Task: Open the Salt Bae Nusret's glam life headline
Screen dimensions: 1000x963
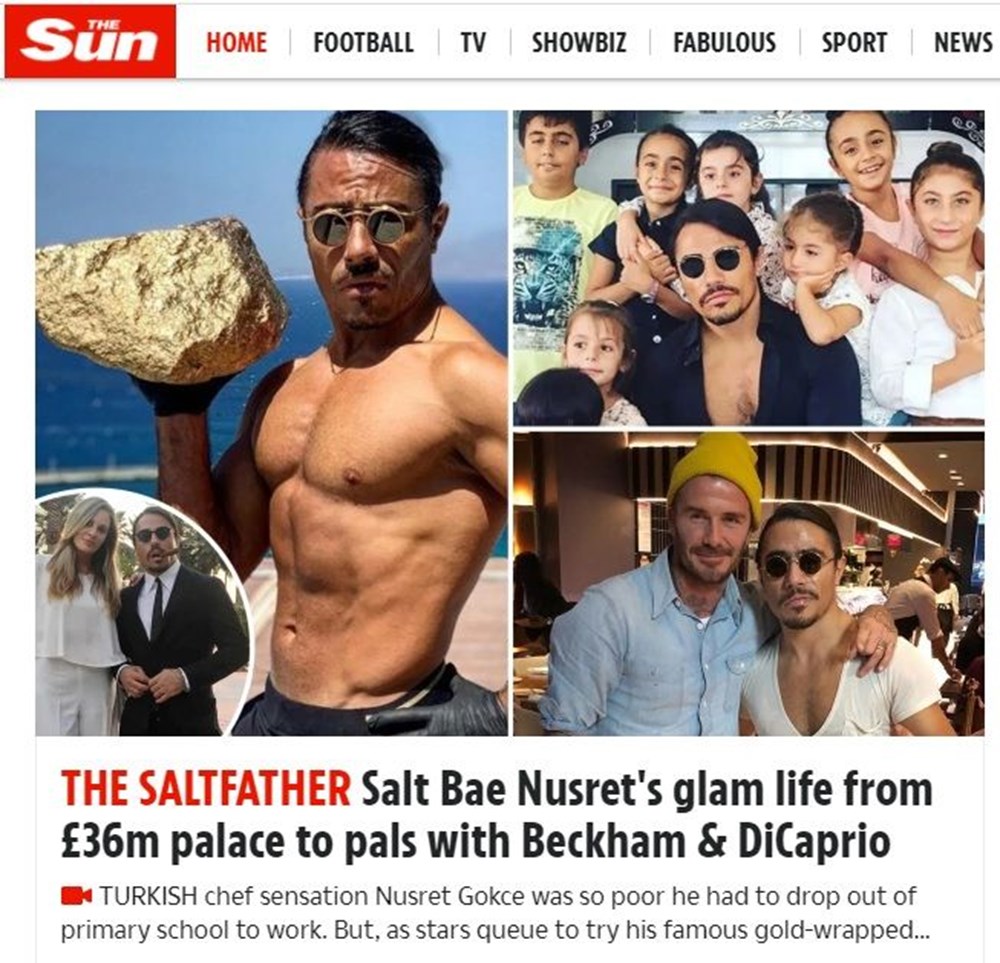Action: click(x=647, y=789)
